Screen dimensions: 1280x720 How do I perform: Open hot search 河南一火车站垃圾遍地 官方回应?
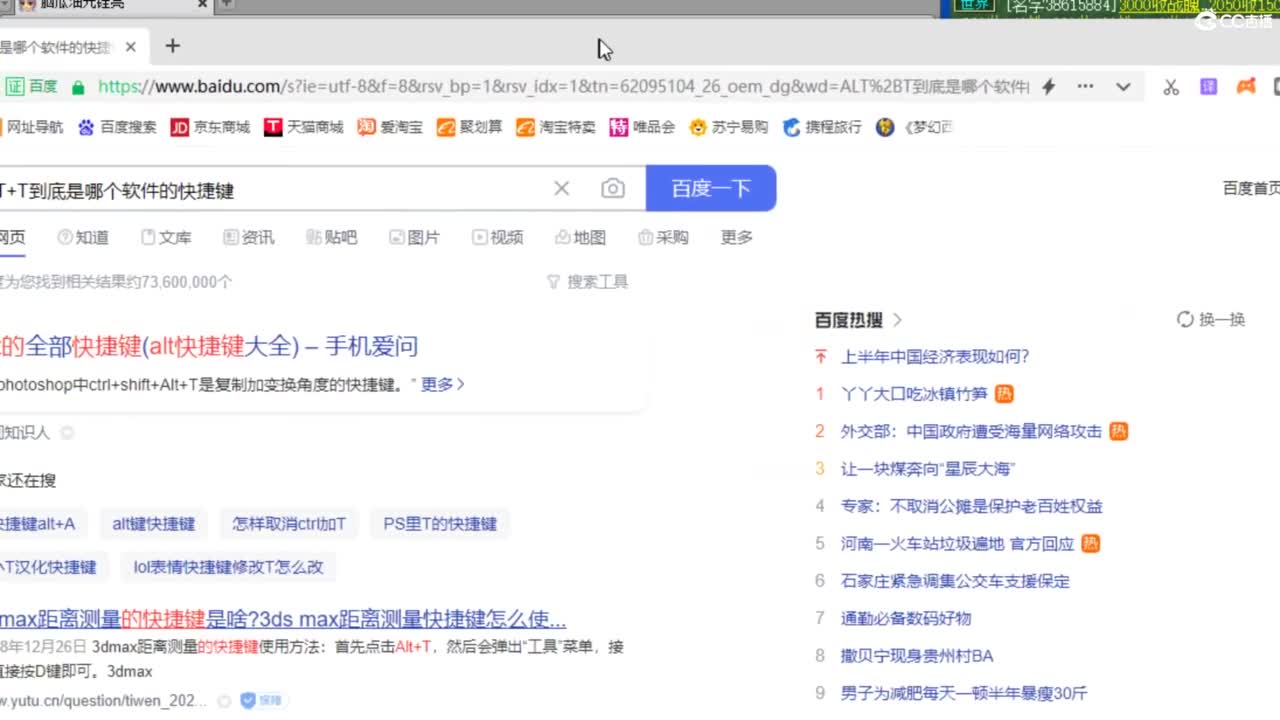(x=957, y=543)
